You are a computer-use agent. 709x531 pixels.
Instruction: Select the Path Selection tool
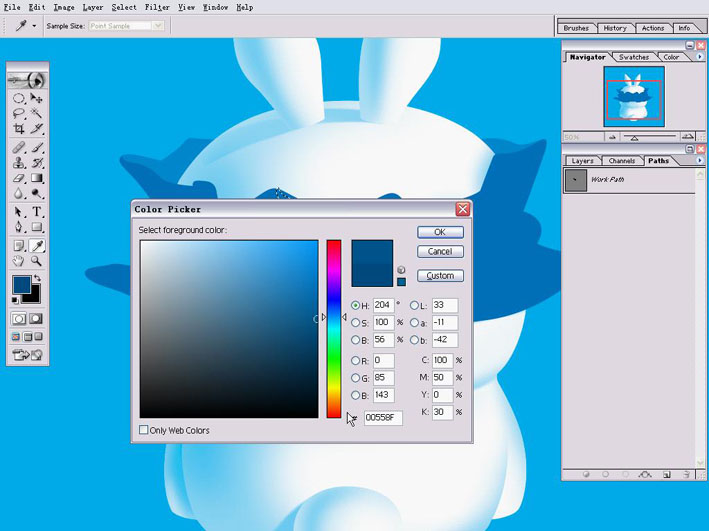[x=19, y=212]
